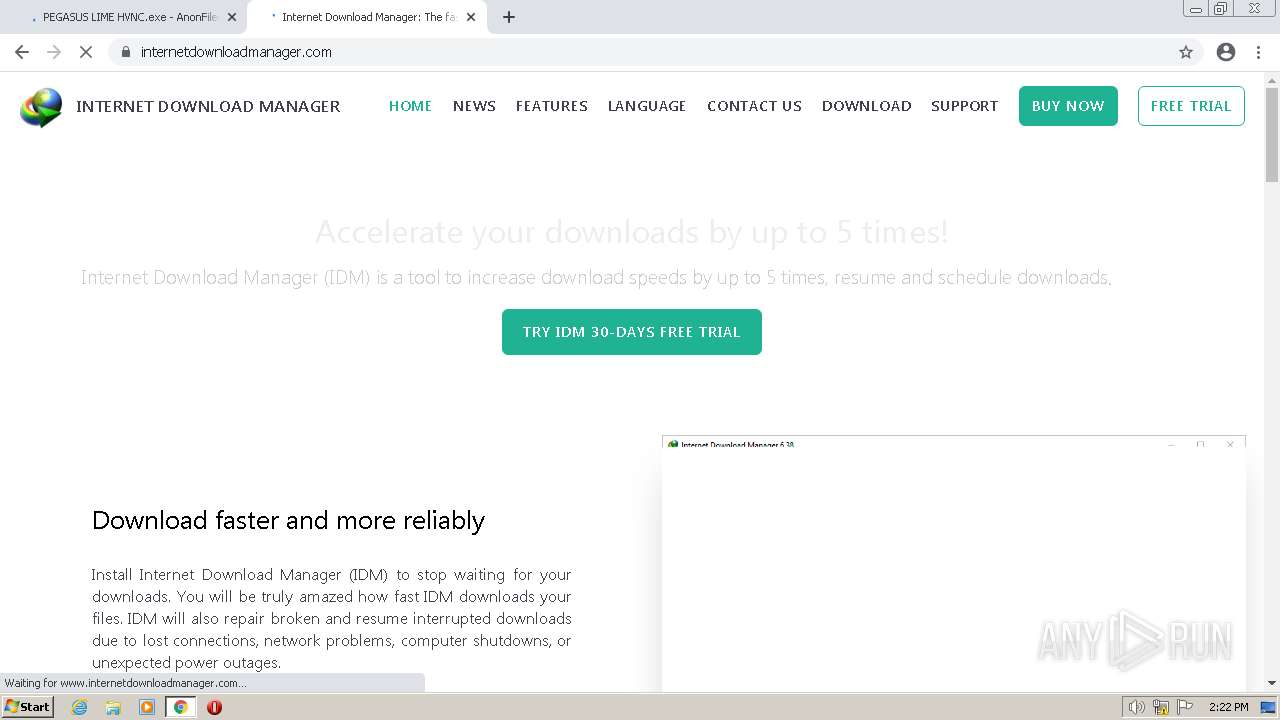Click the 'Download faster and more reliably' heading

click(x=288, y=520)
